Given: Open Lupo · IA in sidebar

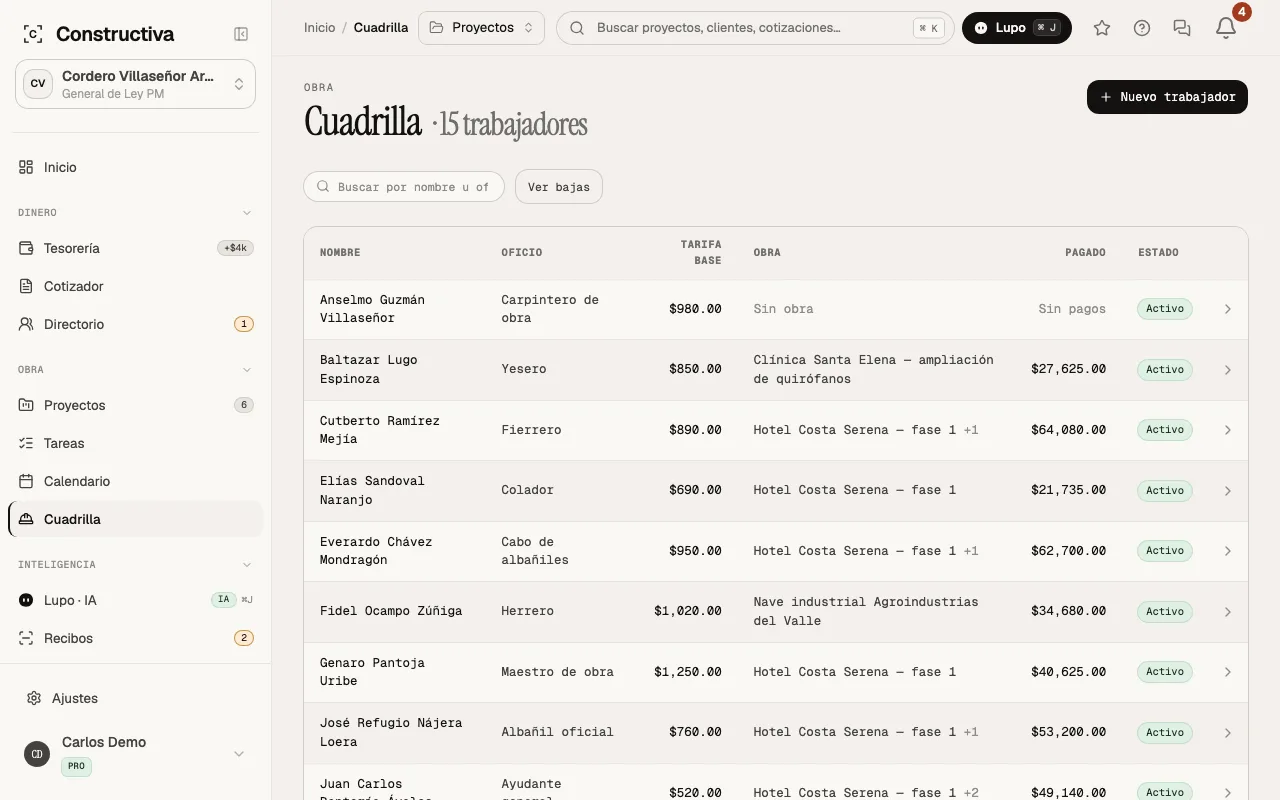Looking at the screenshot, I should (135, 600).
